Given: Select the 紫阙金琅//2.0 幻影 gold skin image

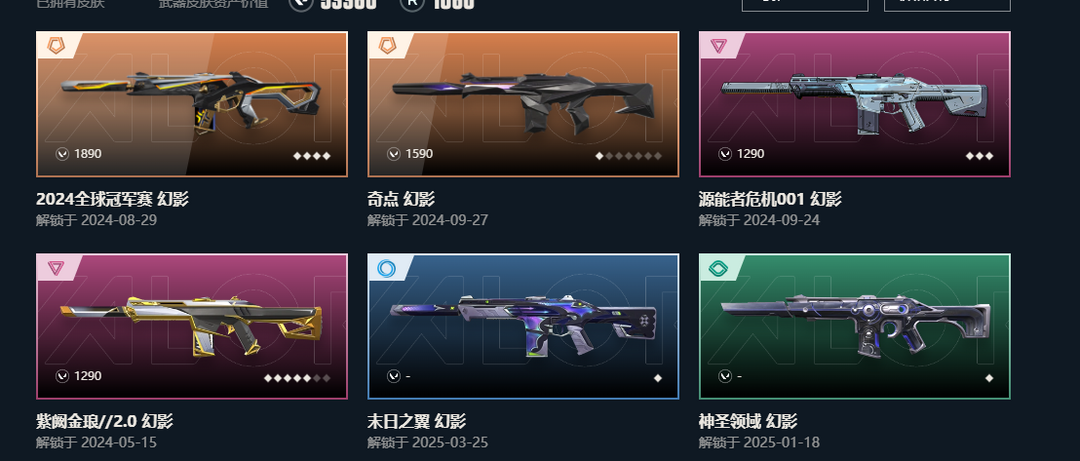Looking at the screenshot, I should tap(191, 326).
